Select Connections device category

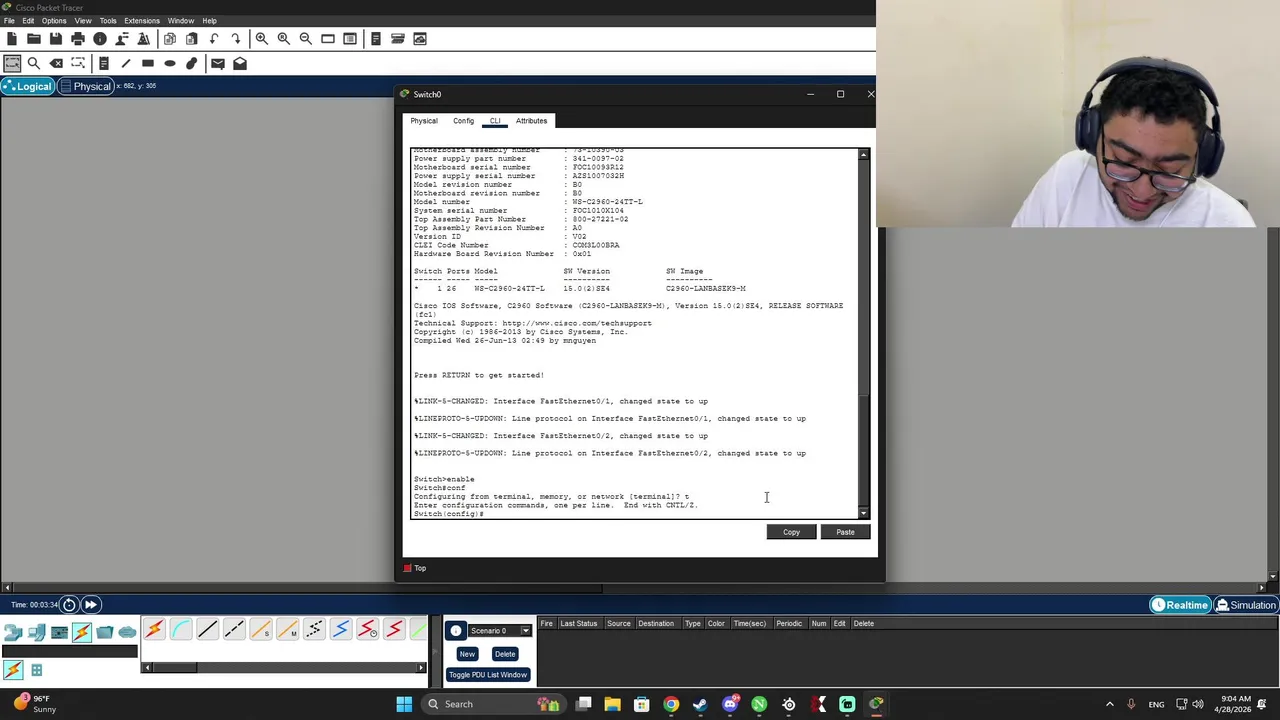coord(81,632)
